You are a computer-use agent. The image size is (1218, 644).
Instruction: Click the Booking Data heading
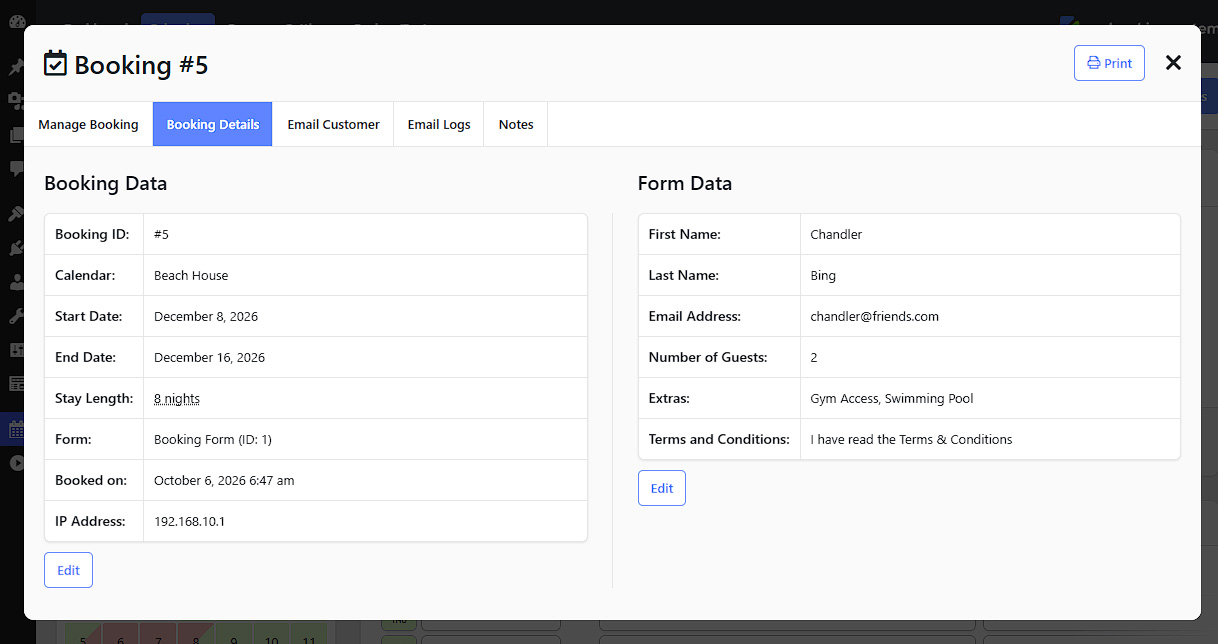[x=105, y=183]
